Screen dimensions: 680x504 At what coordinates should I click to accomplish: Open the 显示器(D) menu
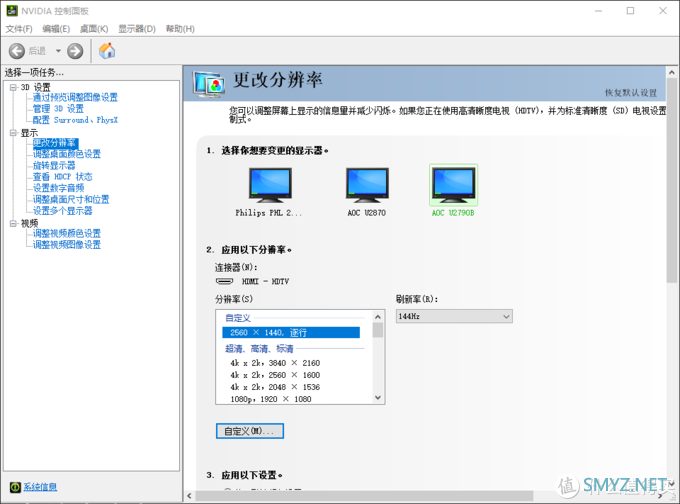point(137,29)
